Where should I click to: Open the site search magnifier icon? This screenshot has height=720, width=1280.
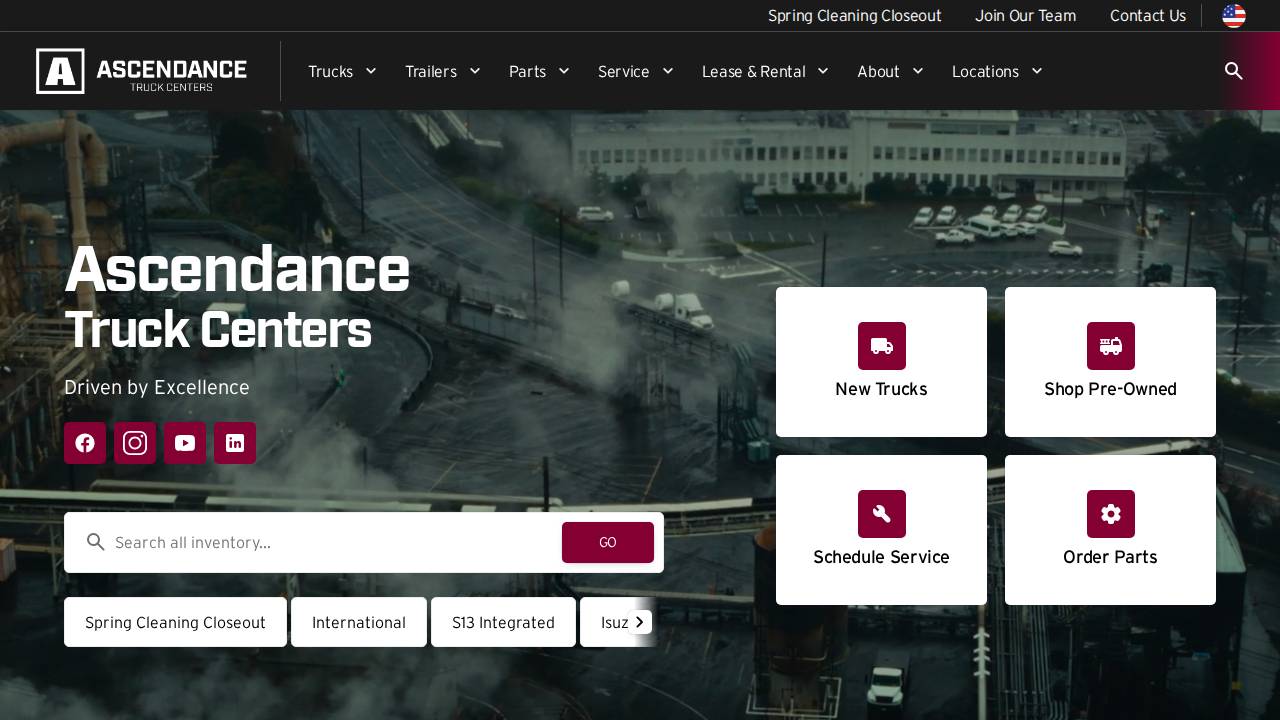(1233, 71)
